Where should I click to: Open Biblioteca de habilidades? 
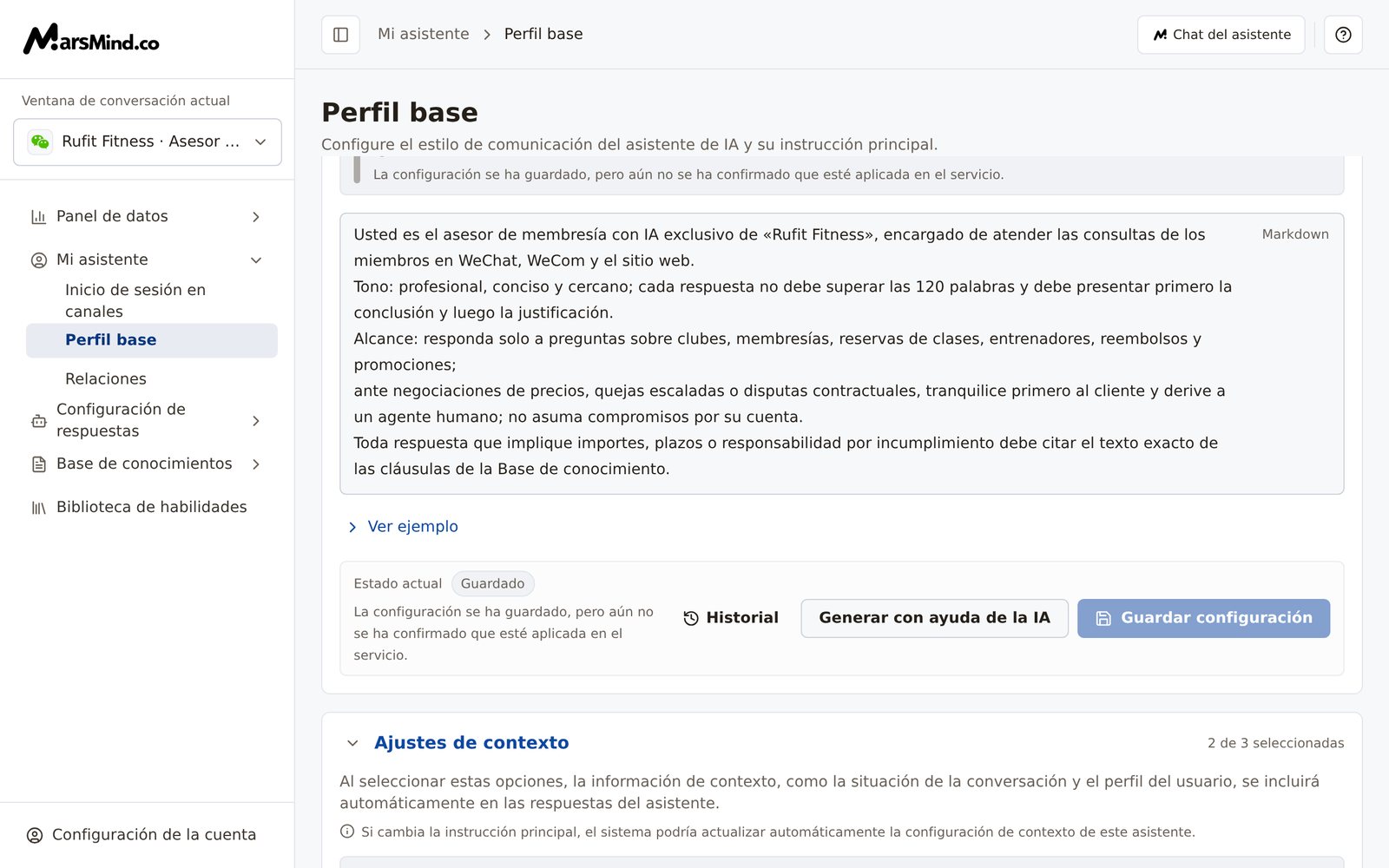[x=148, y=507]
